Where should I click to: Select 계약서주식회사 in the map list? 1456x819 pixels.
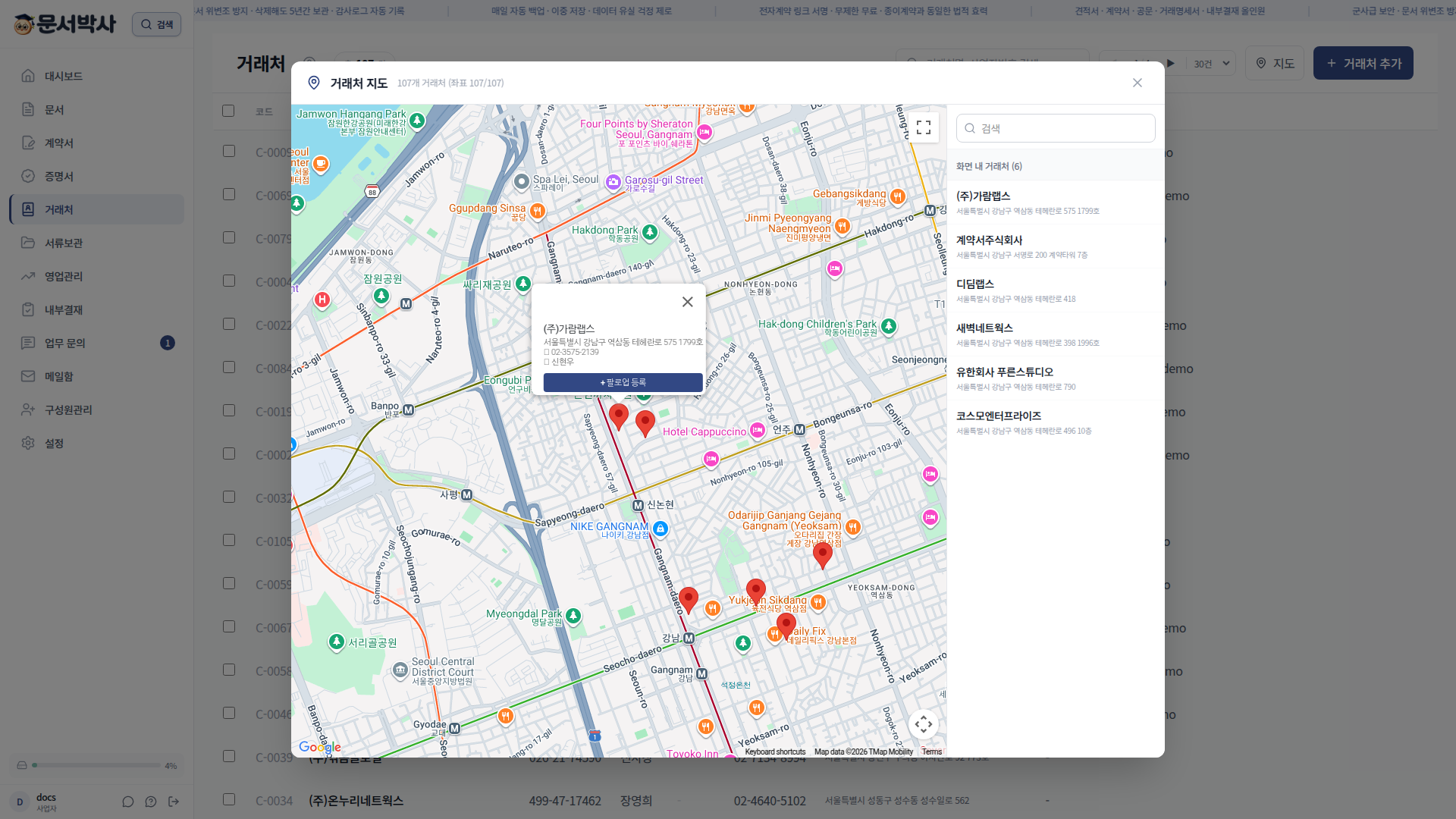click(1056, 246)
